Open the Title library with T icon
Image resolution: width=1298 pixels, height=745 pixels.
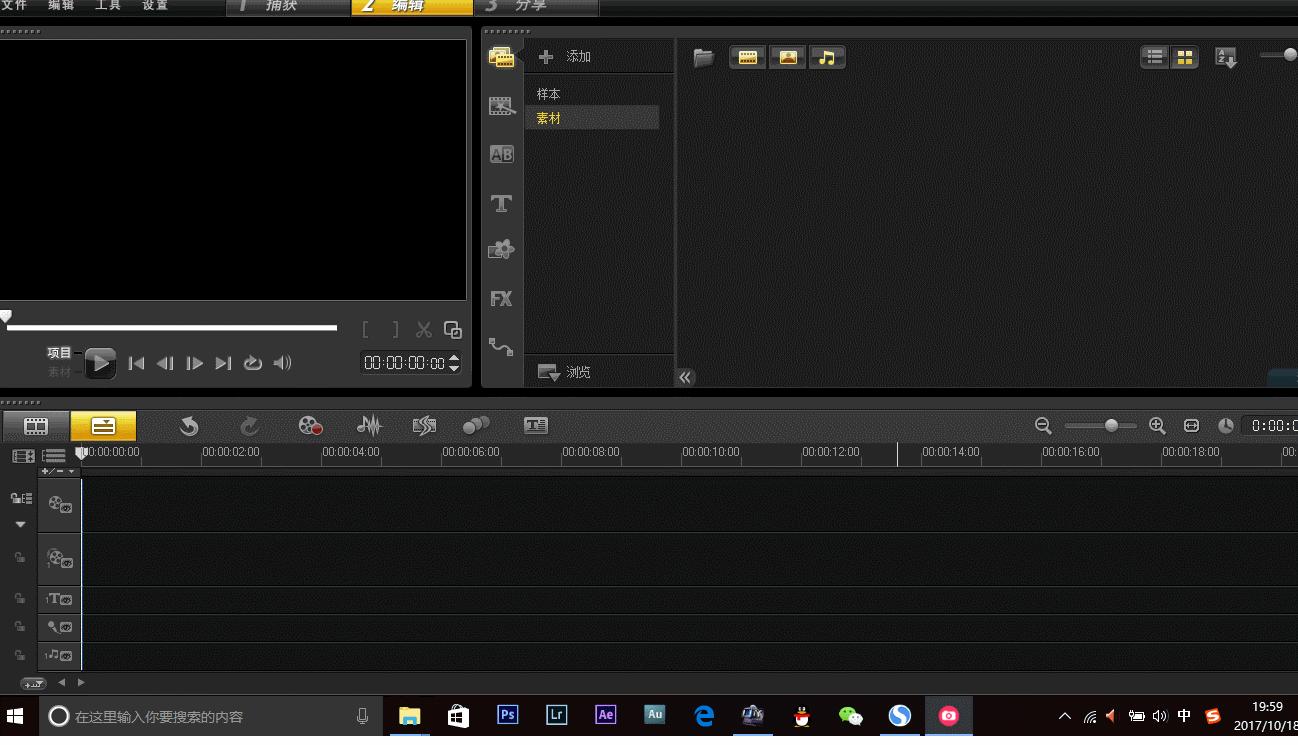point(501,204)
